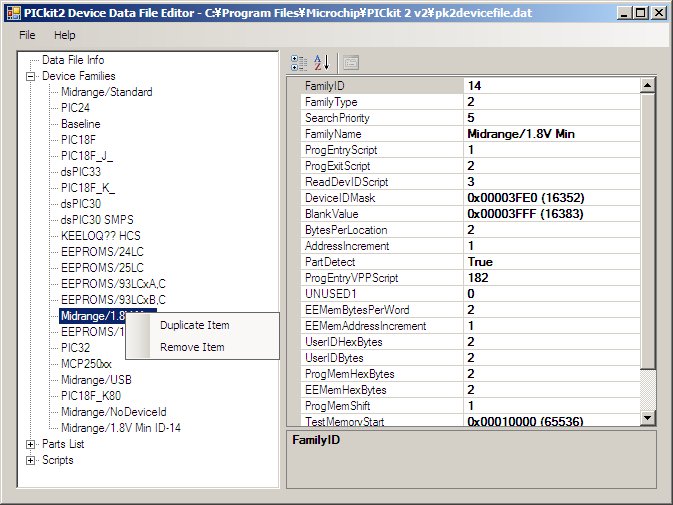Viewport: 673px width, 505px height.
Task: Select Data File Info tree item
Action: 73,60
